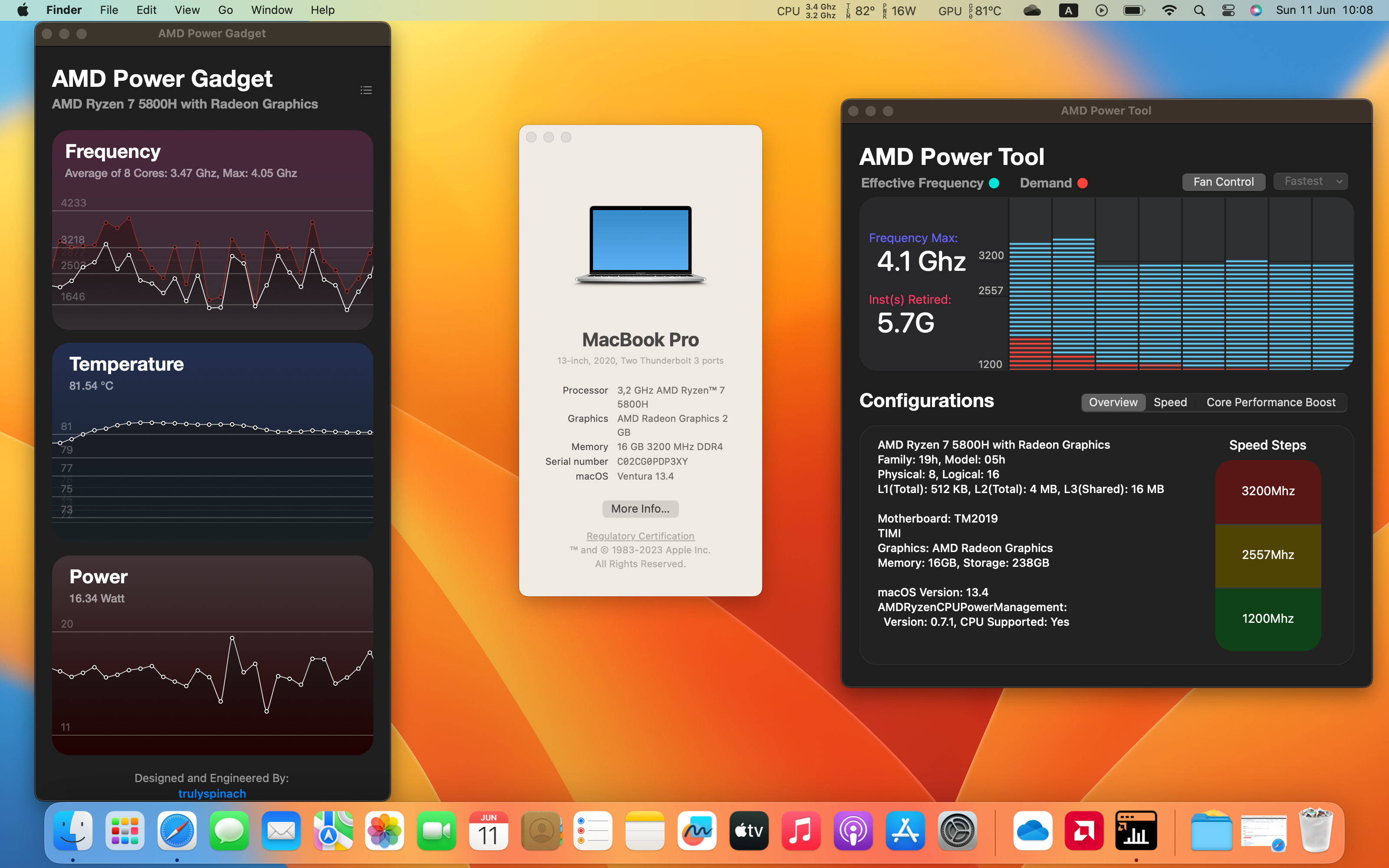
Task: Open OneDrive from the Dock
Action: tap(1032, 831)
